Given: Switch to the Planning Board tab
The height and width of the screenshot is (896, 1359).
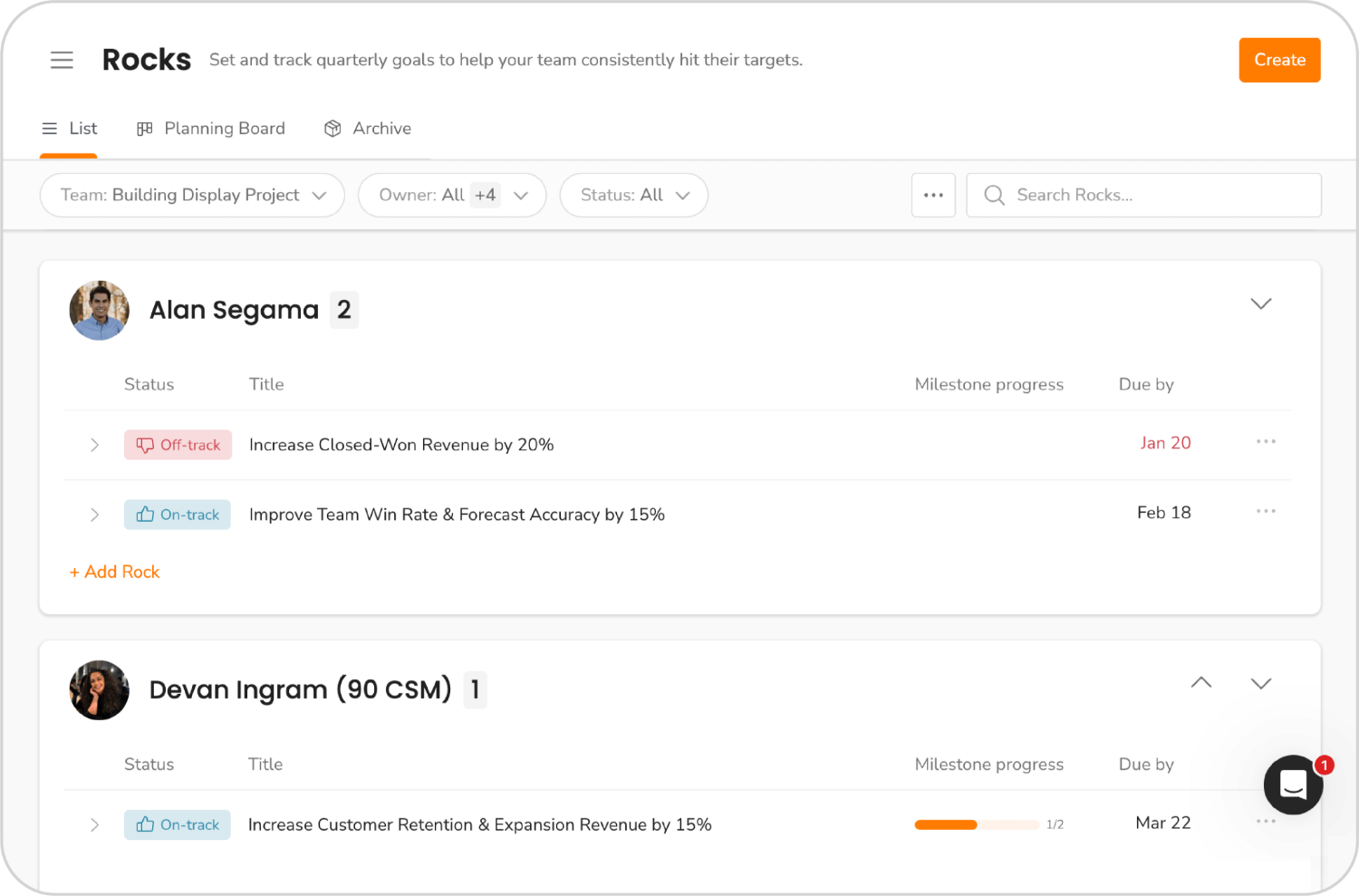Looking at the screenshot, I should coord(211,129).
